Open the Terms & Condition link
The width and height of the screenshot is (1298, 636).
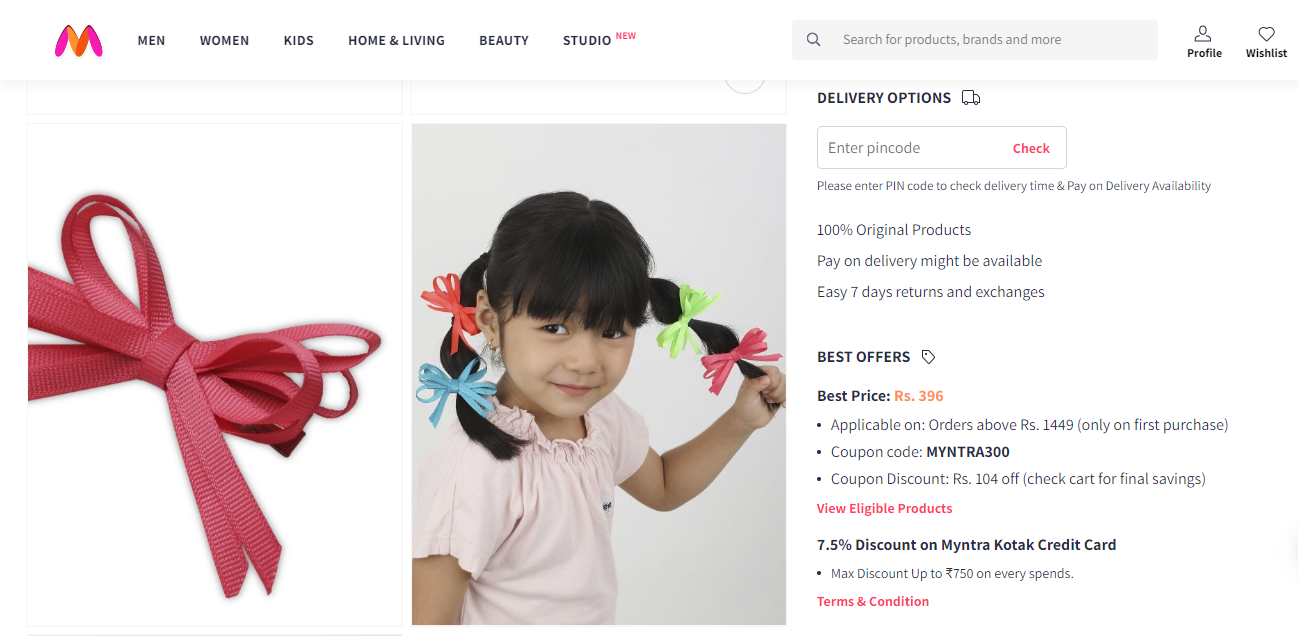[873, 601]
